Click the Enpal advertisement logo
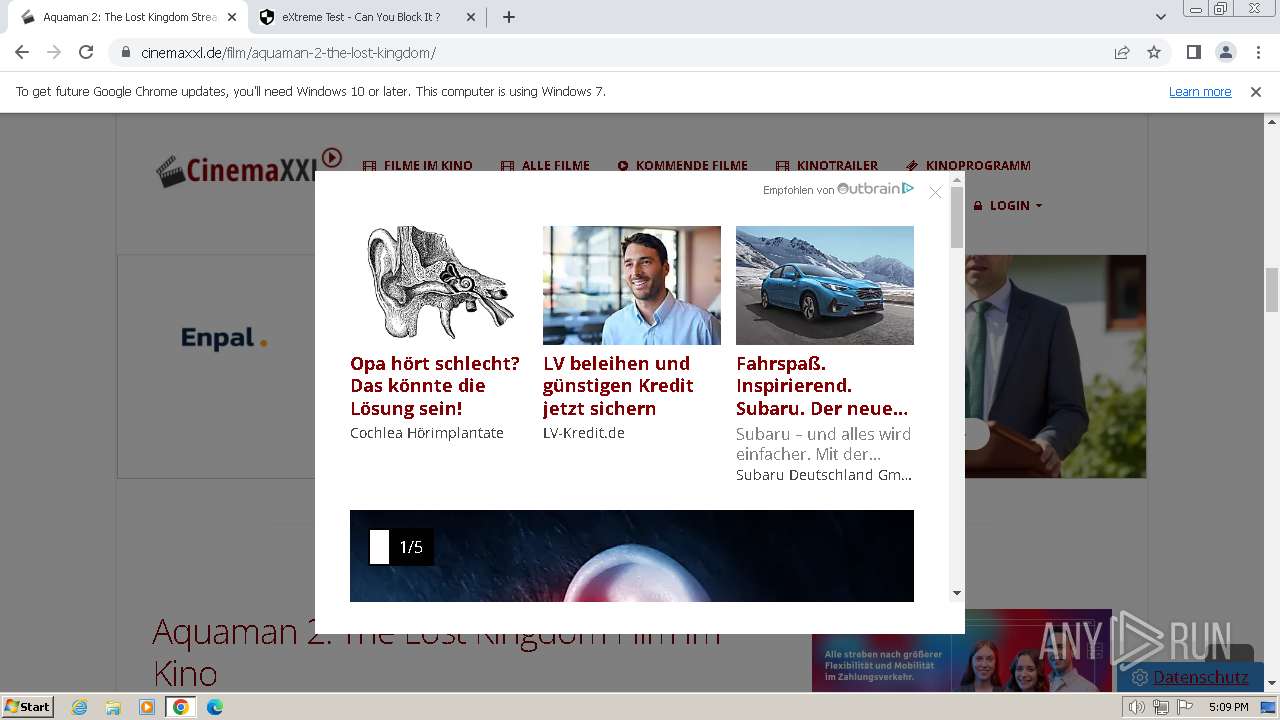 [x=224, y=338]
